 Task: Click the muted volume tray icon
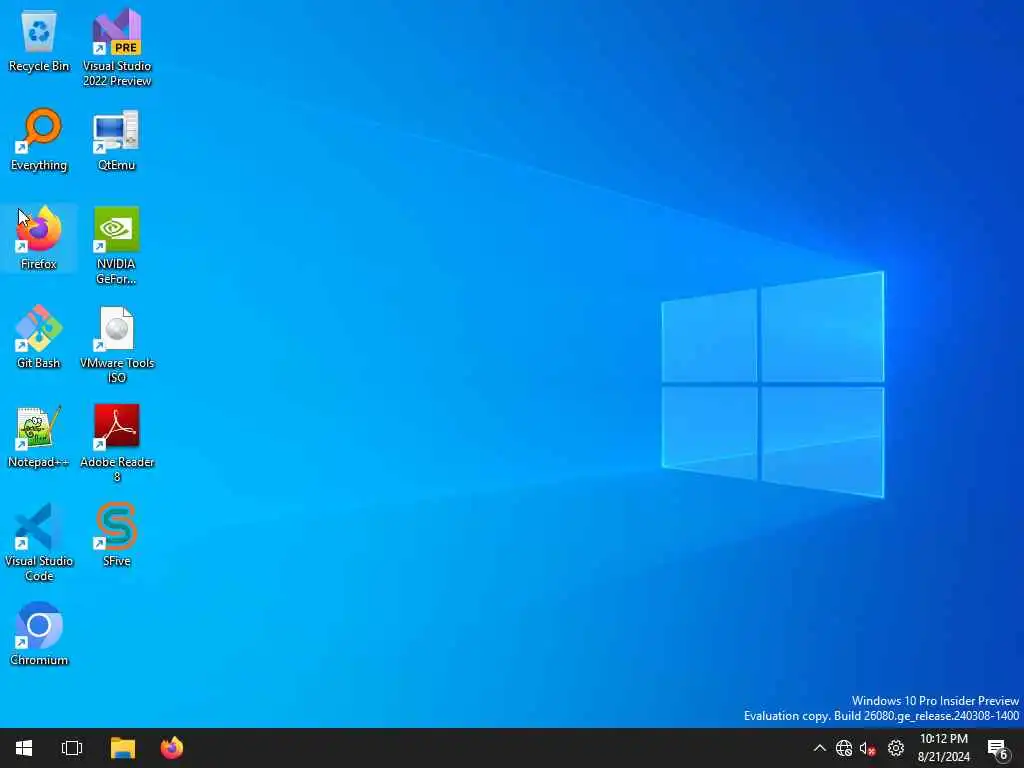click(x=868, y=749)
